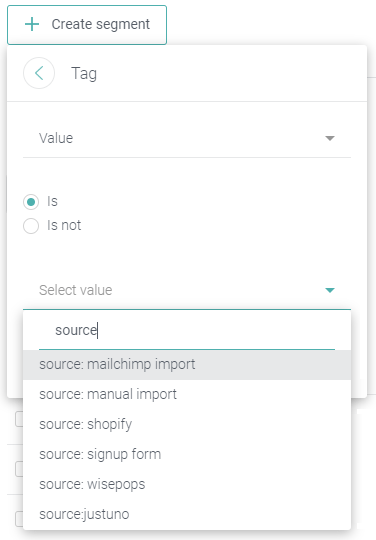Open the Value dropdown
Viewport: 376px width, 540px height.
pyautogui.click(x=187, y=138)
